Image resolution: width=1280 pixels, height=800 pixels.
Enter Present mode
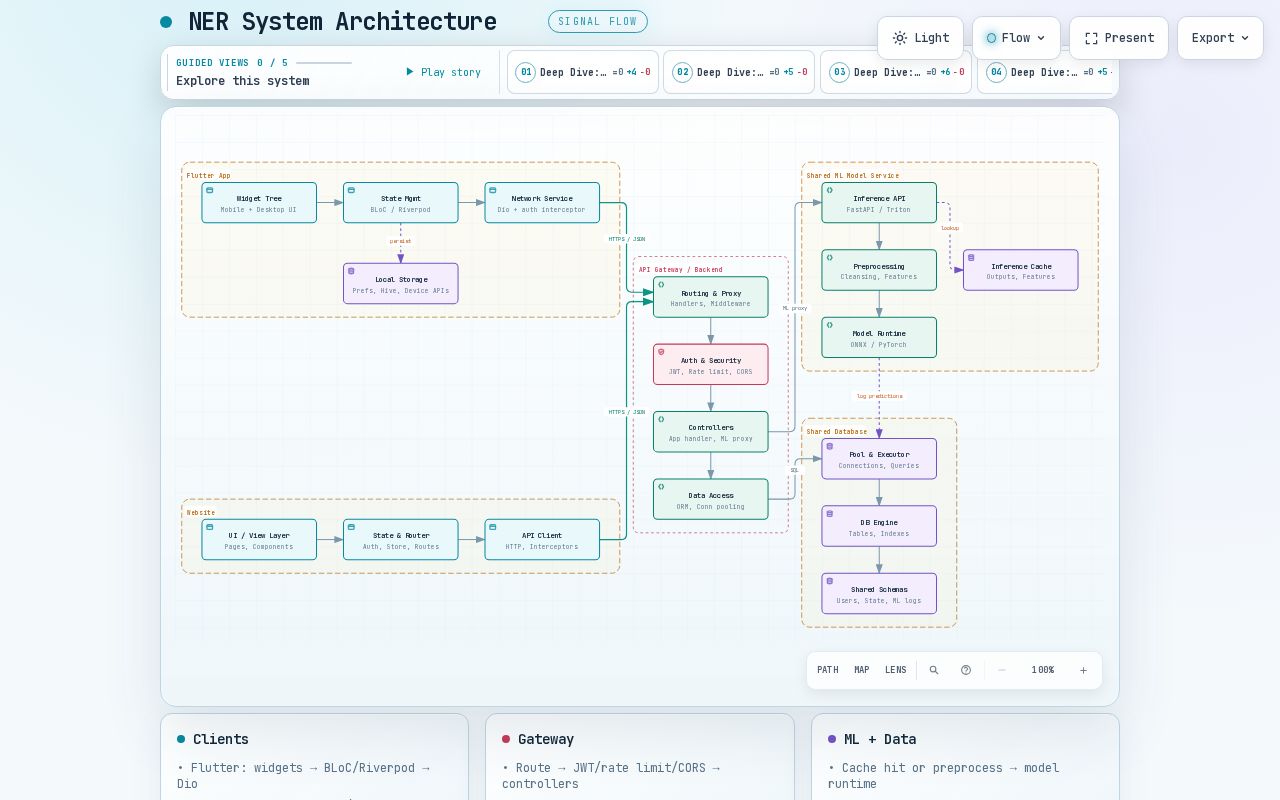1119,38
